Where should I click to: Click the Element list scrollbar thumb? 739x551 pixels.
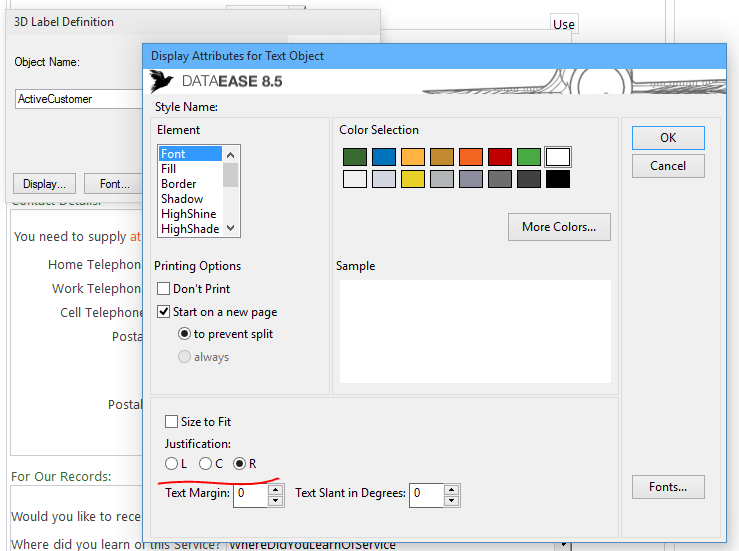(x=230, y=175)
